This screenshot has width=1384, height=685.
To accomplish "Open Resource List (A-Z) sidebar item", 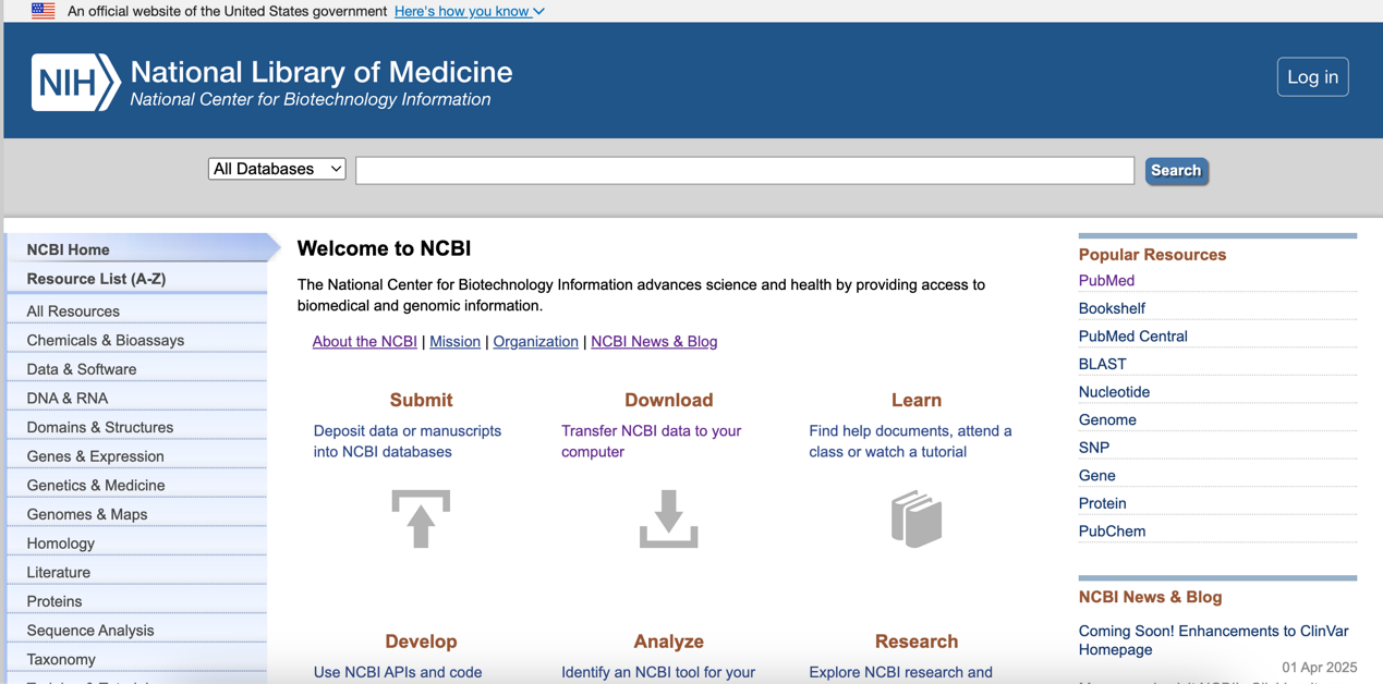I will coord(96,279).
